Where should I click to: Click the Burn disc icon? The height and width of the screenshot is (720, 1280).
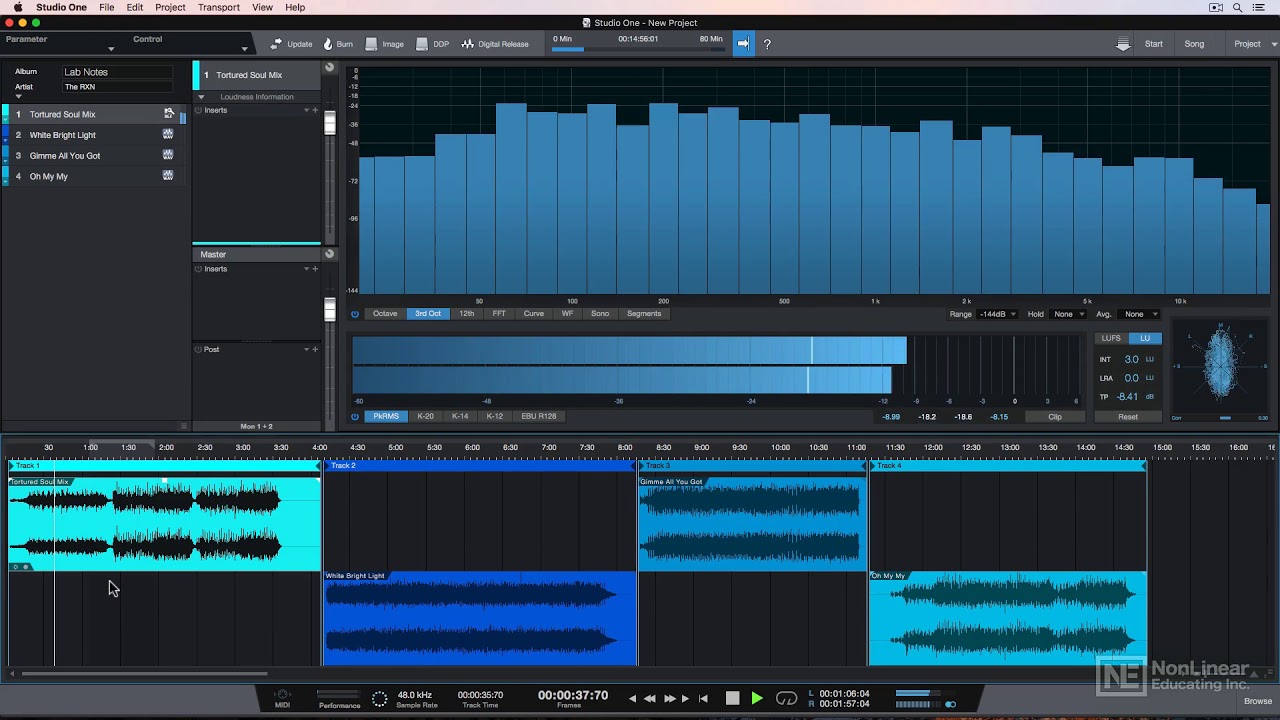tap(328, 44)
